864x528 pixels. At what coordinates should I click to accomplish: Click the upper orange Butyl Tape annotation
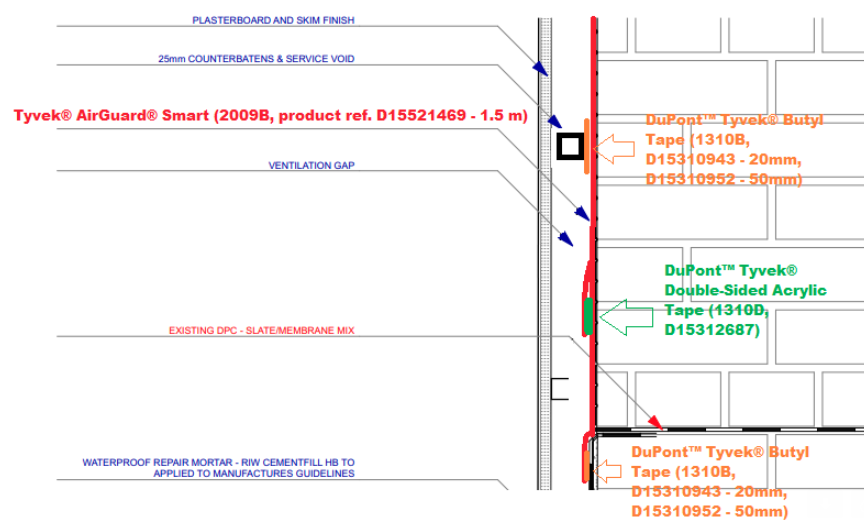click(x=735, y=149)
